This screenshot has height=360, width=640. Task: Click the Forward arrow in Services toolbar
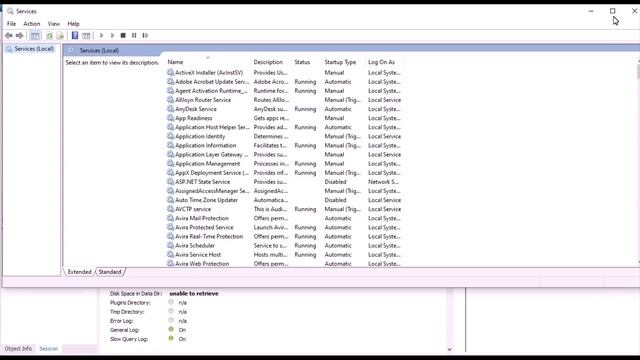(x=19, y=36)
